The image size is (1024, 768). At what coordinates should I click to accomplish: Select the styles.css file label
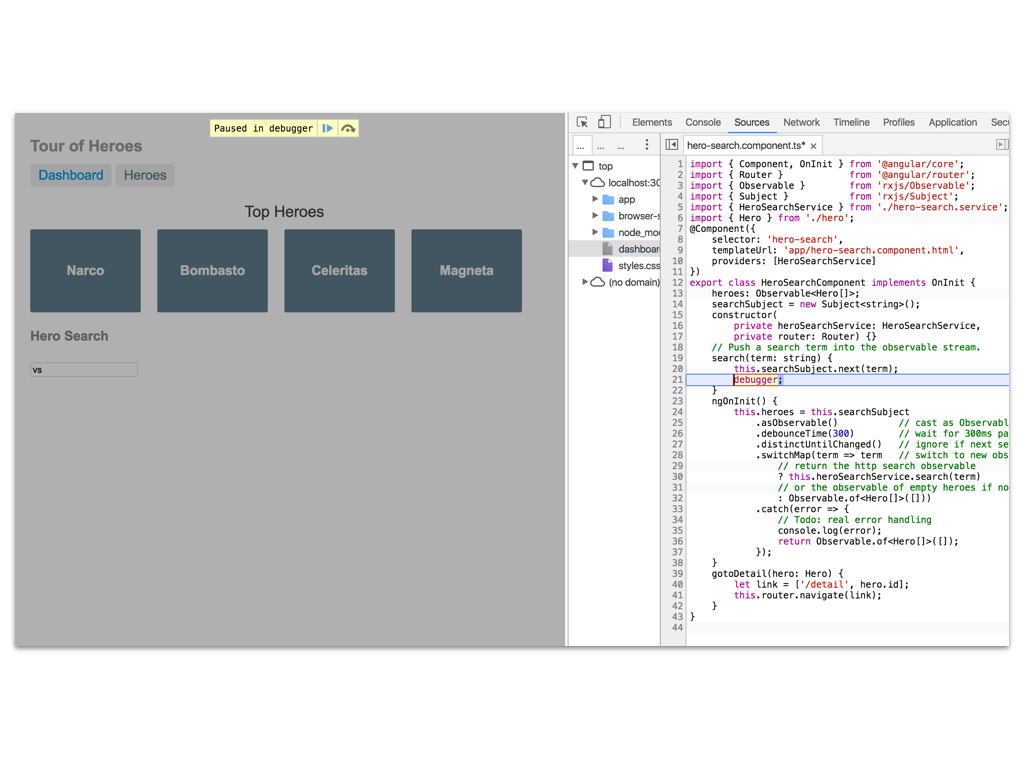tap(639, 266)
